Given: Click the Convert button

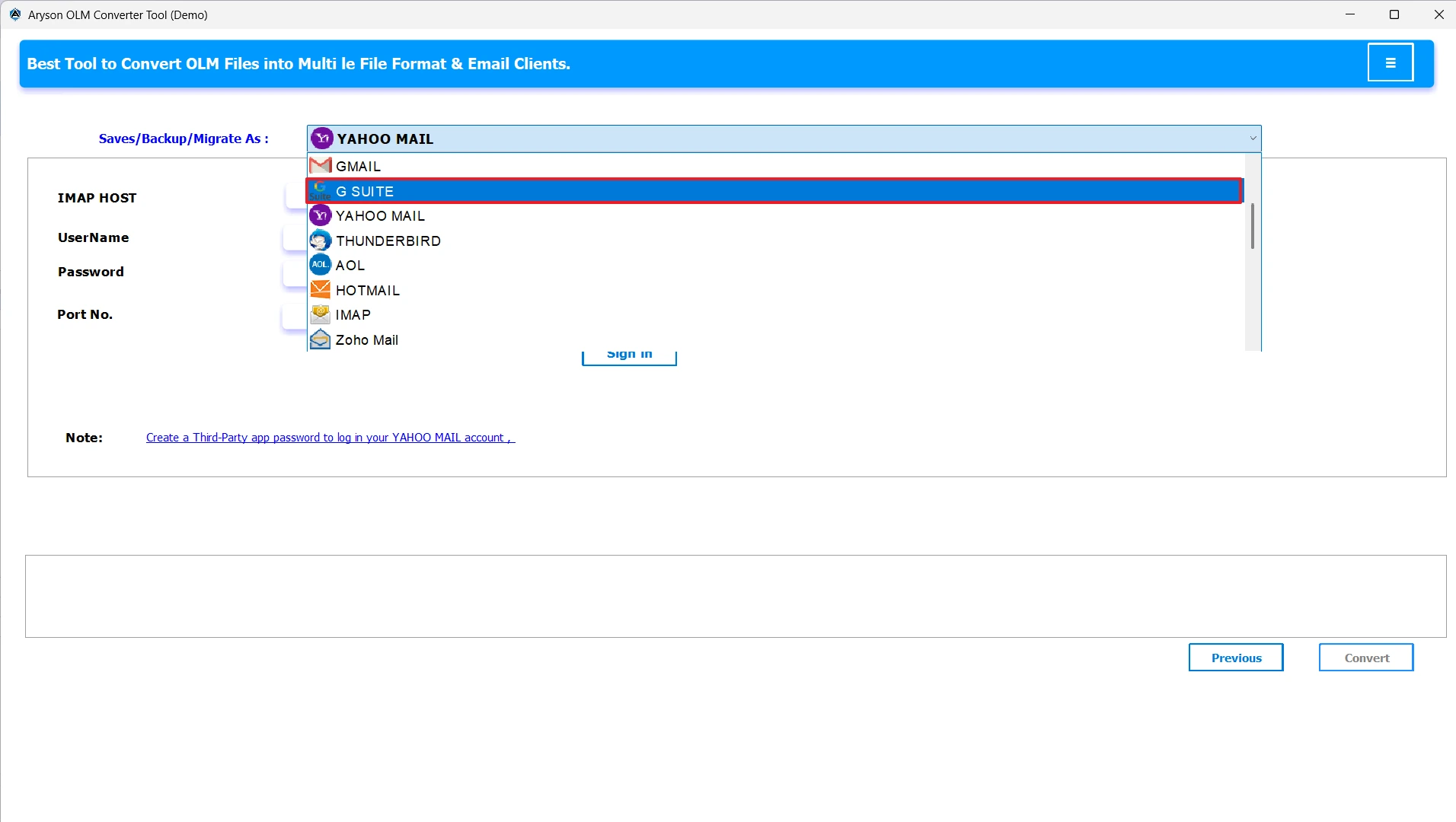Looking at the screenshot, I should (x=1365, y=657).
